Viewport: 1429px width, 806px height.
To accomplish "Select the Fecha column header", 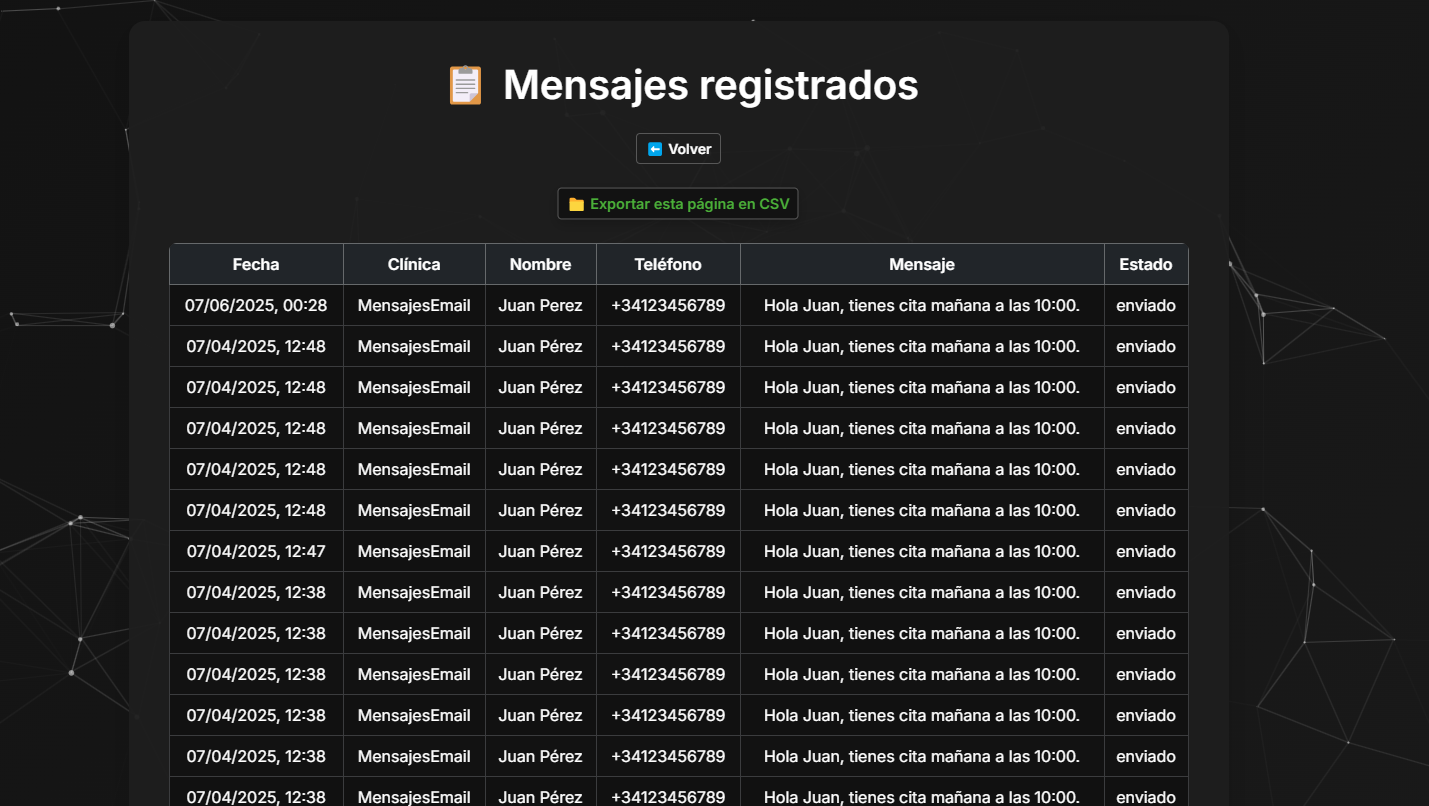I will point(256,264).
